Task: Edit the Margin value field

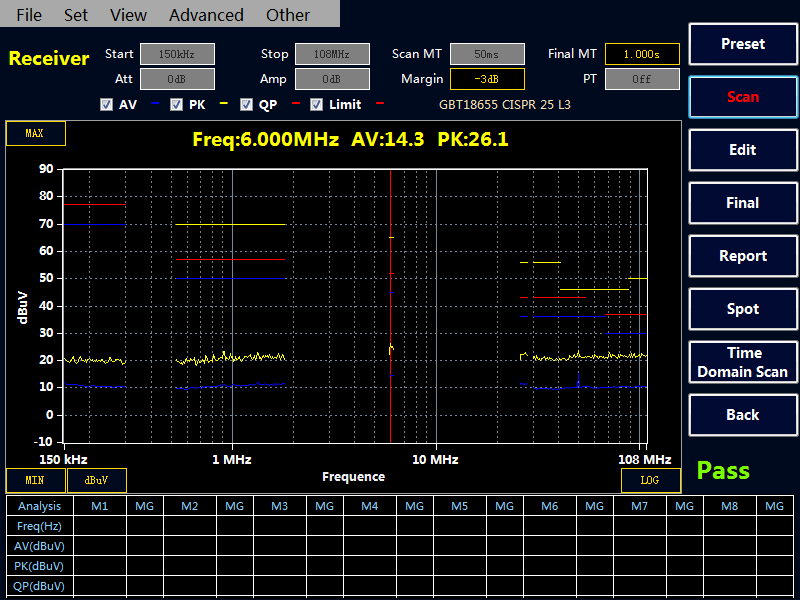Action: [486, 79]
